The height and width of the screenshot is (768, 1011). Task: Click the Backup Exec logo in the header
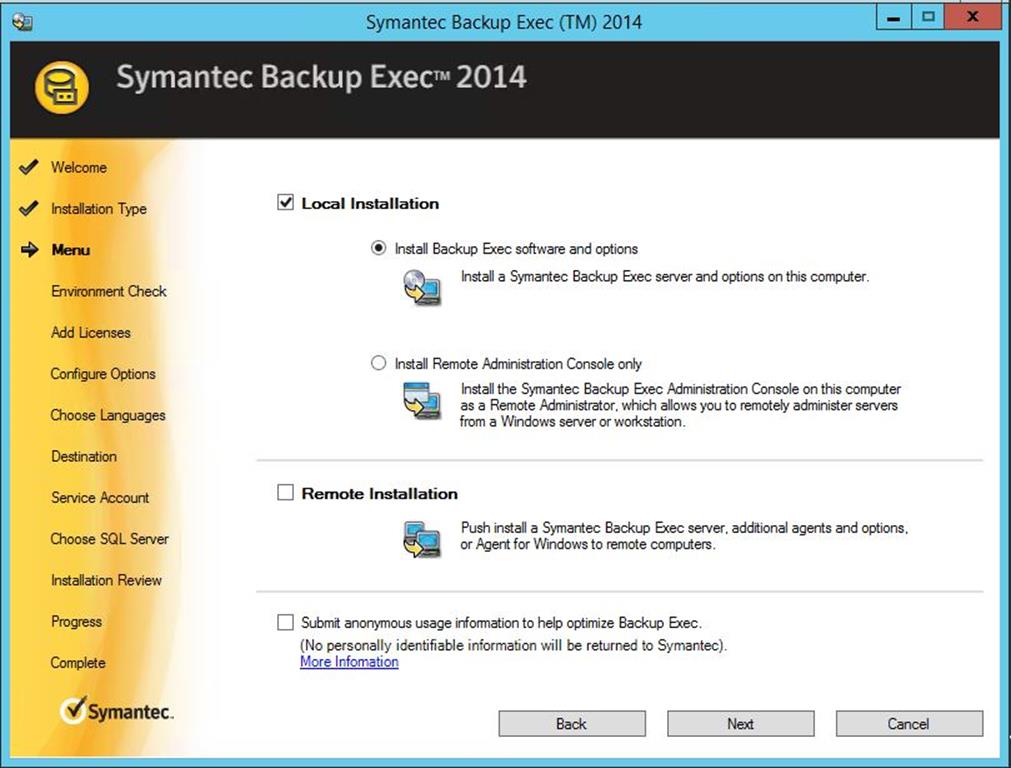[x=61, y=88]
